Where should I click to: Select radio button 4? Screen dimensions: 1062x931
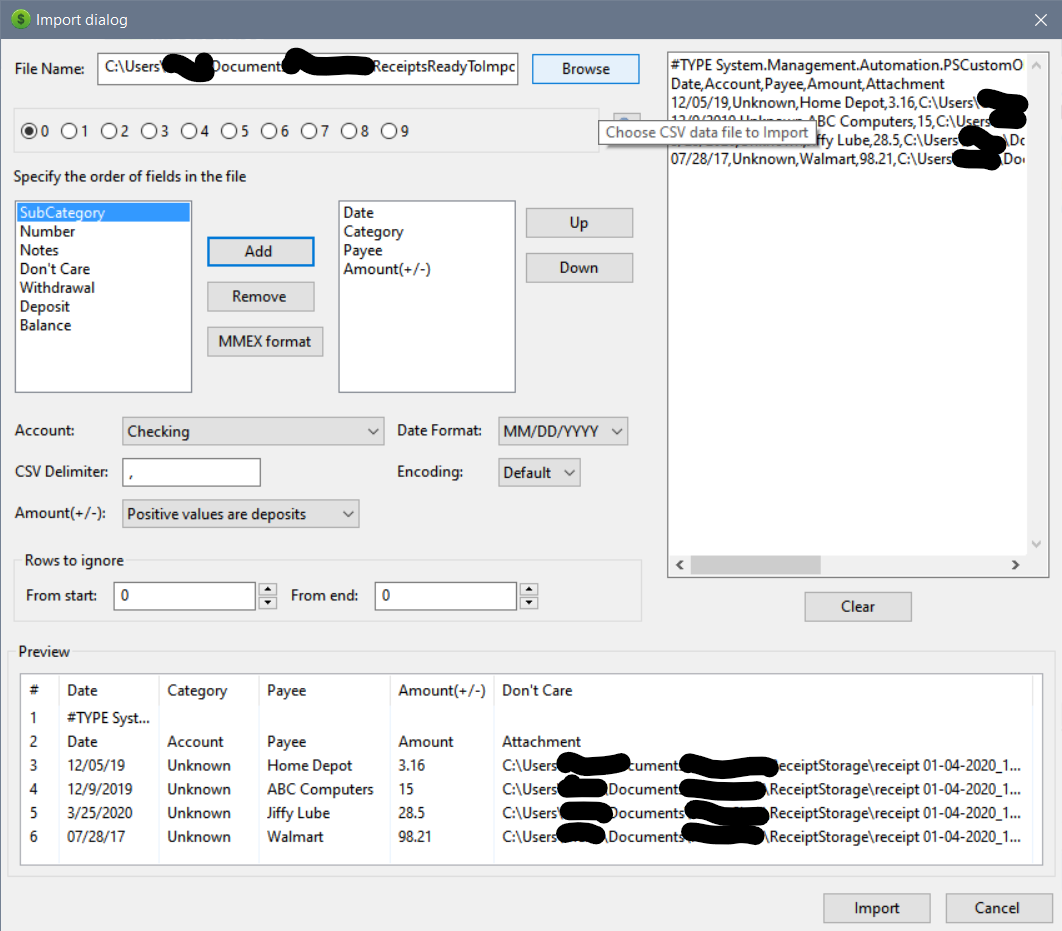(189, 131)
